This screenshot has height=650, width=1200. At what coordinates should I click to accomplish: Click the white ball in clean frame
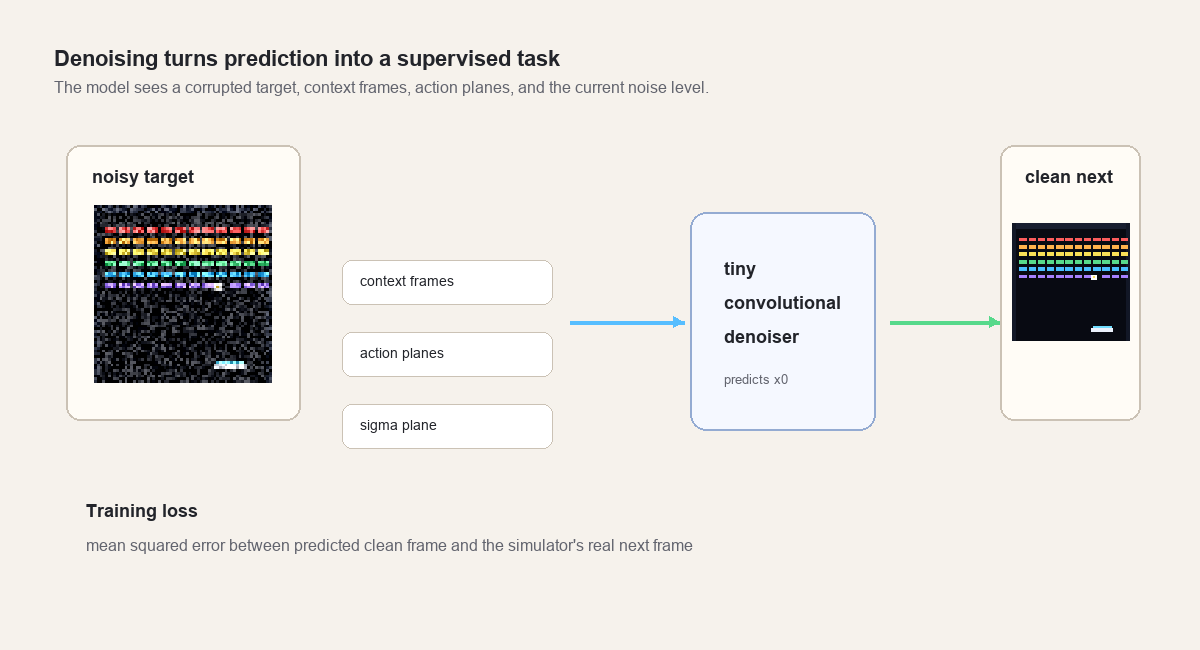coord(1094,277)
